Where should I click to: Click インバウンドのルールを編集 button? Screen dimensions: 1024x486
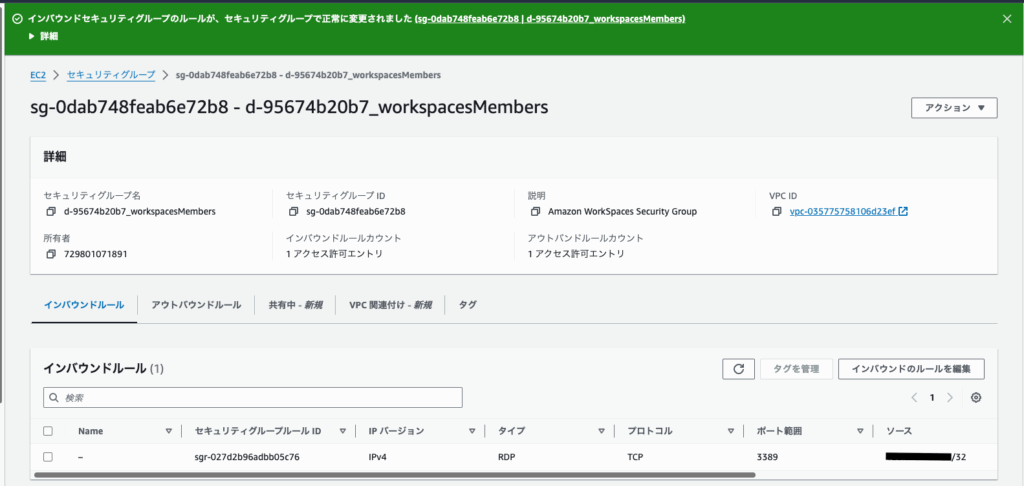(x=910, y=369)
